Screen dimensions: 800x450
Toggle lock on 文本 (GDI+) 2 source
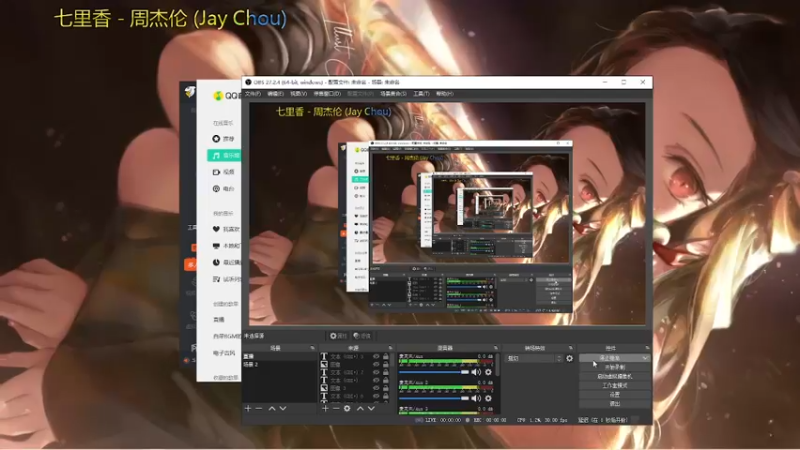tap(386, 372)
